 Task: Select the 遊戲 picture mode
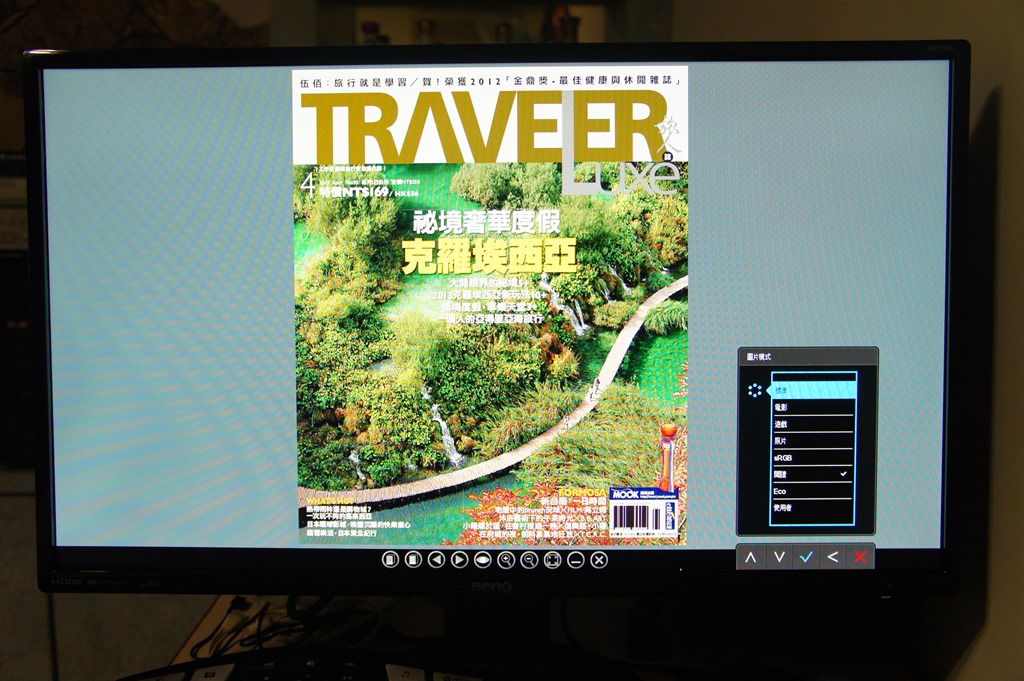pos(814,424)
